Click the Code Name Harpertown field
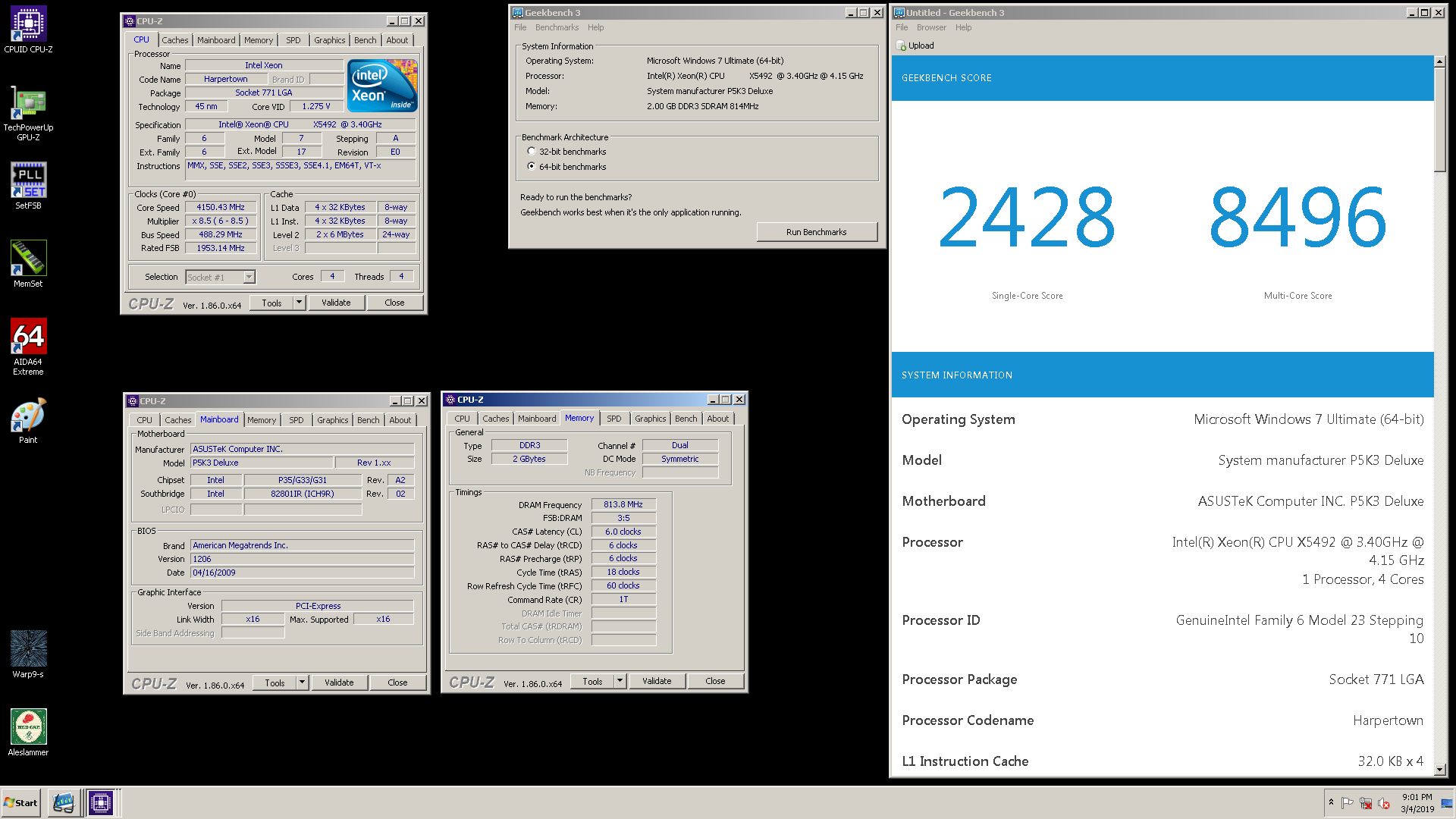Viewport: 1456px width, 819px height. click(x=225, y=79)
